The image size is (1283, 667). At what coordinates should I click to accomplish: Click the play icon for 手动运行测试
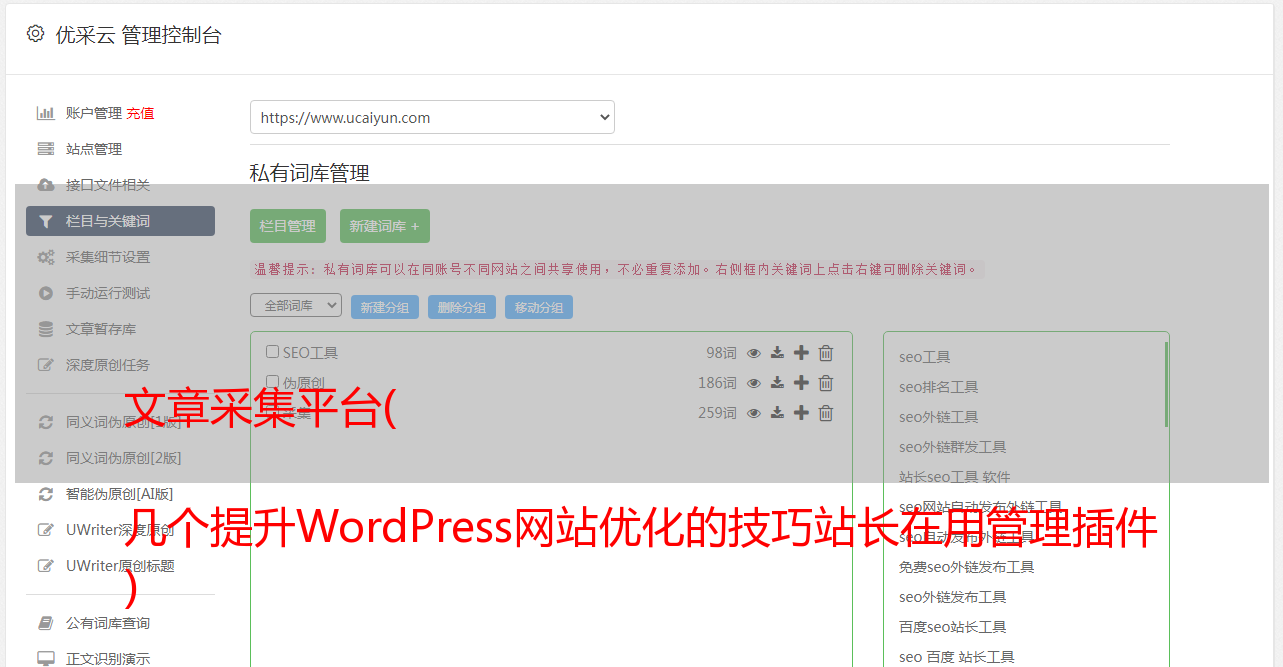click(x=45, y=293)
